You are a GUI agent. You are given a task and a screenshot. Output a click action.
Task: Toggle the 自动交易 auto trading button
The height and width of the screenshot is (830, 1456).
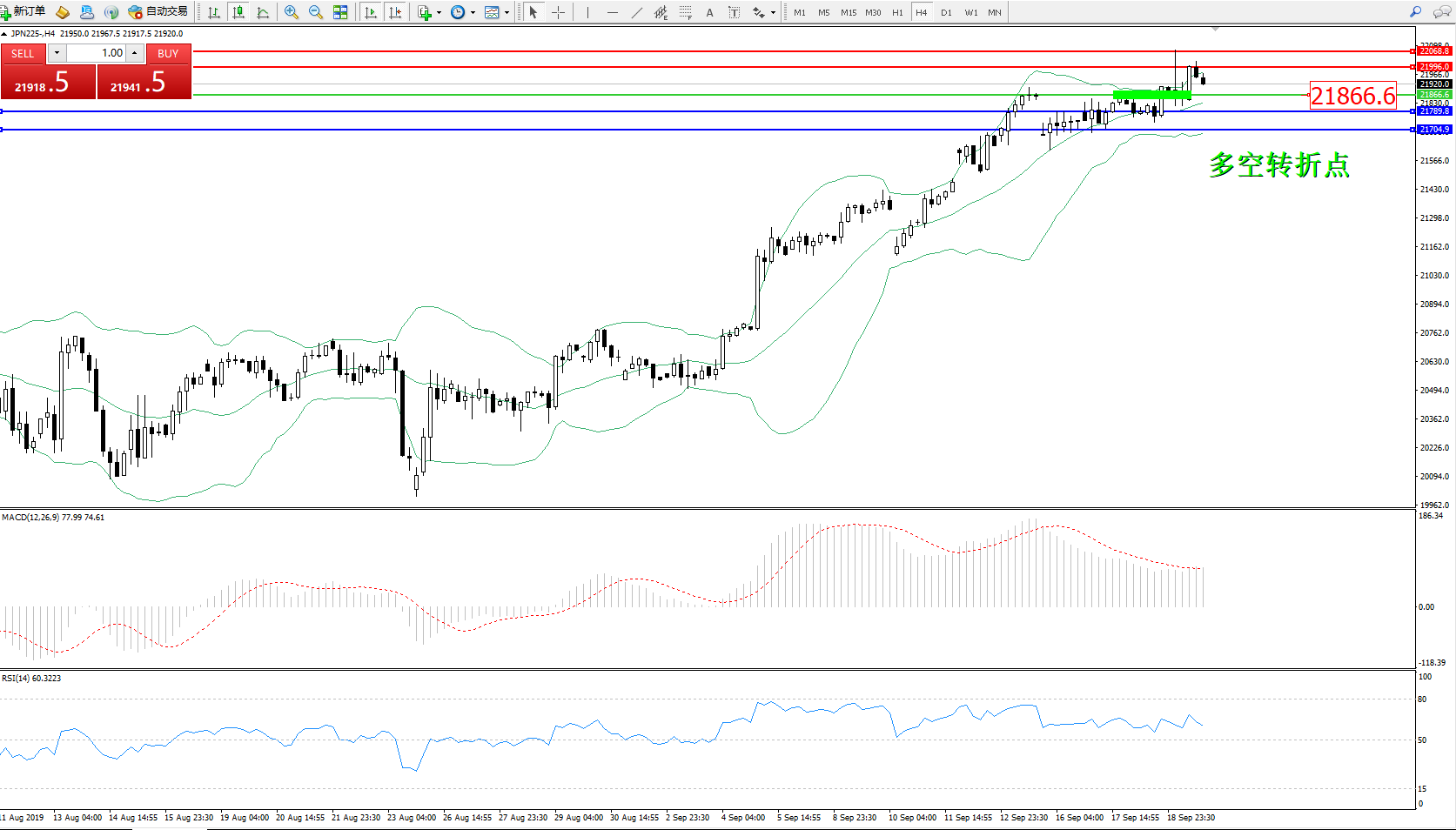coord(158,11)
